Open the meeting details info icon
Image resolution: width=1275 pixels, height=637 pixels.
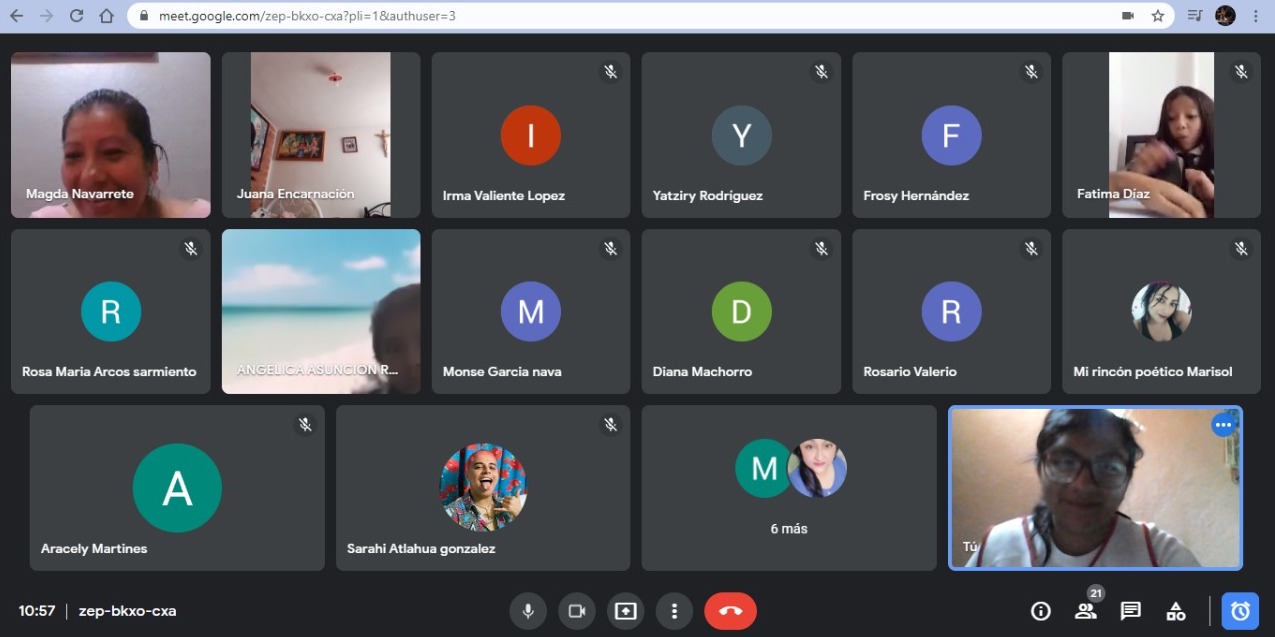[1040, 611]
